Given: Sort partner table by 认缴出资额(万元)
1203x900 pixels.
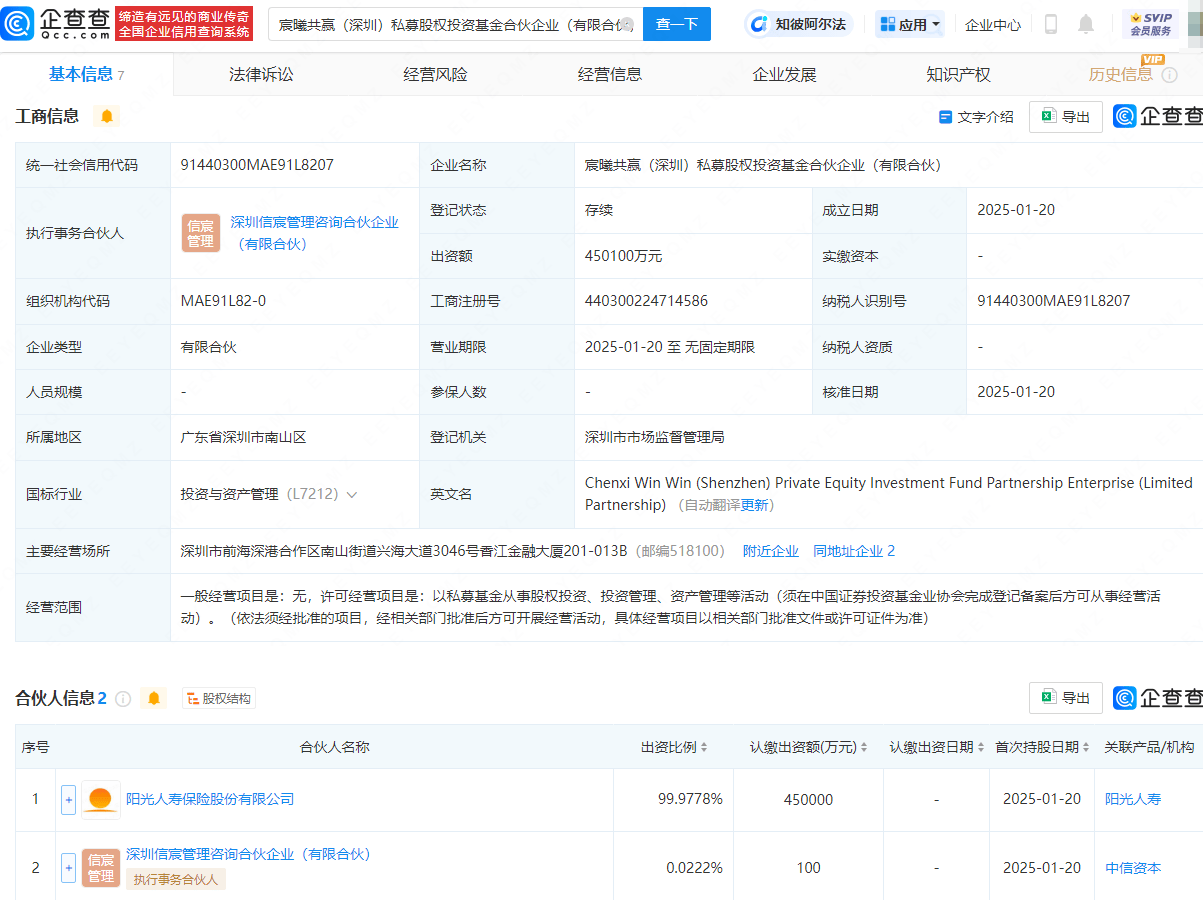Looking at the screenshot, I should tap(864, 747).
